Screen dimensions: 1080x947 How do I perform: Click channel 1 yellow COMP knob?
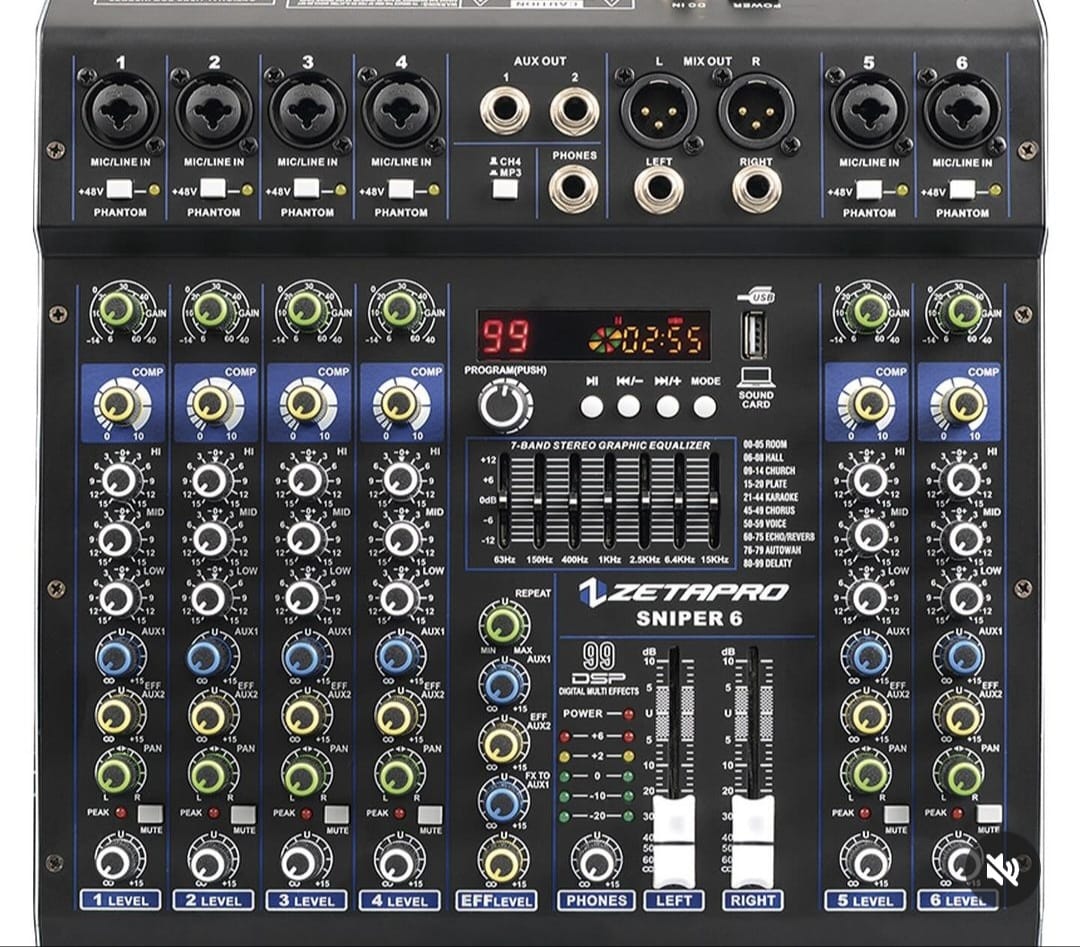point(117,404)
